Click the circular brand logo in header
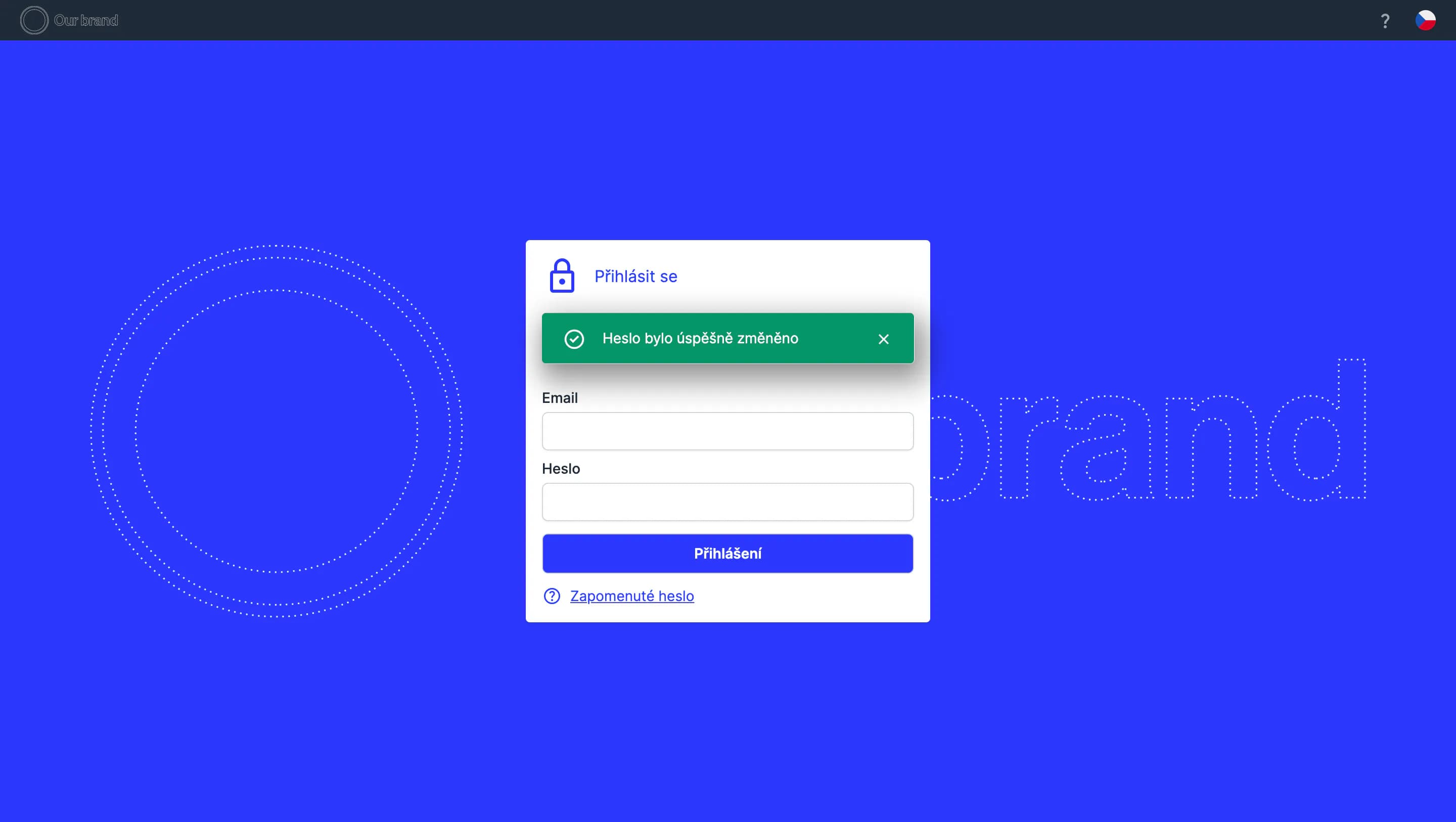Screen dimensions: 1456x822 (34, 20)
